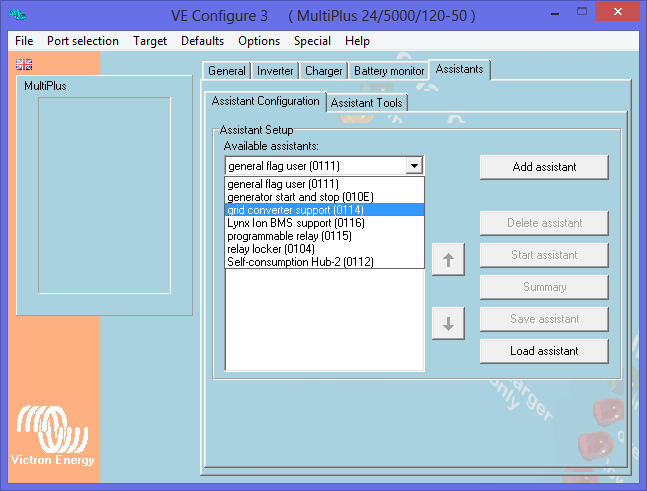Open the Assistant Tools tab

367,103
